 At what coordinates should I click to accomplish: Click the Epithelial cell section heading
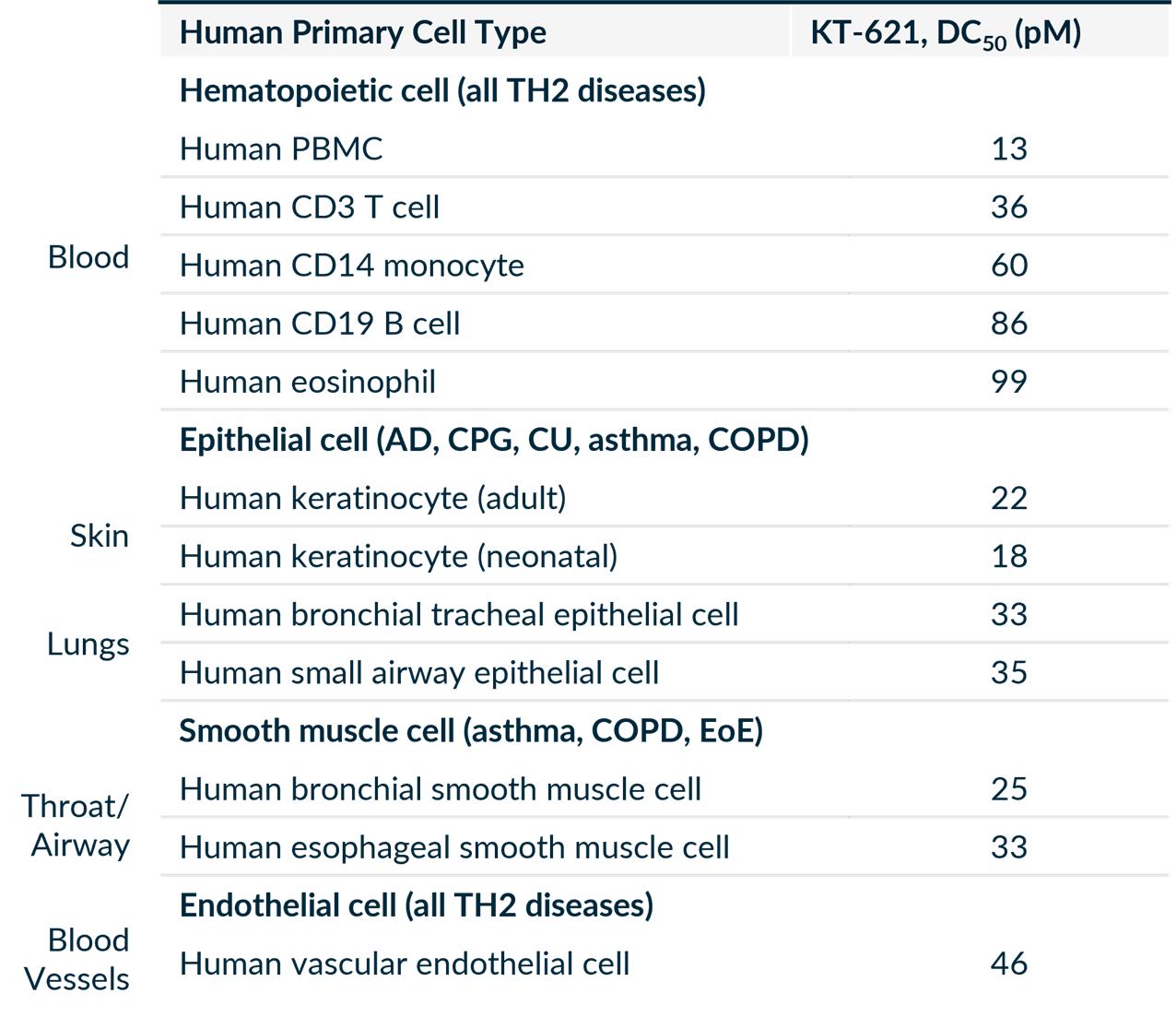coord(494,440)
